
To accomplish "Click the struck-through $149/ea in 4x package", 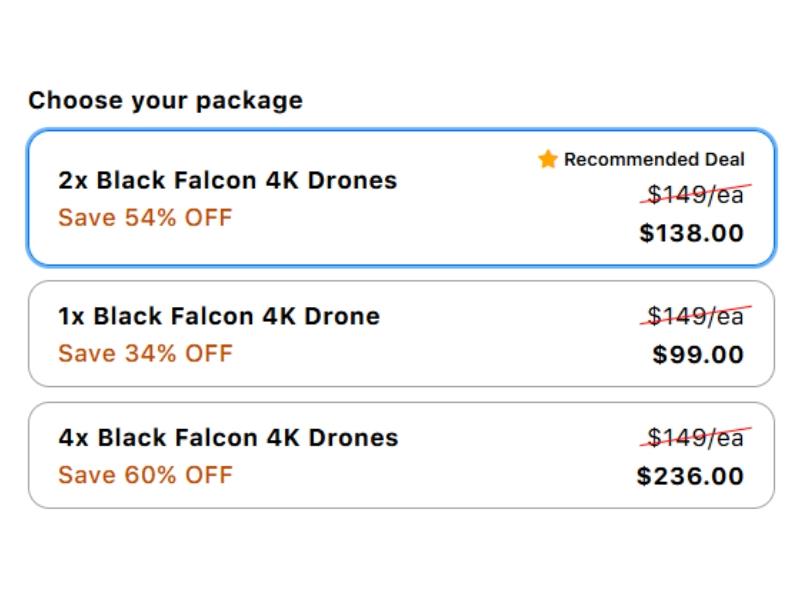I will point(695,438).
